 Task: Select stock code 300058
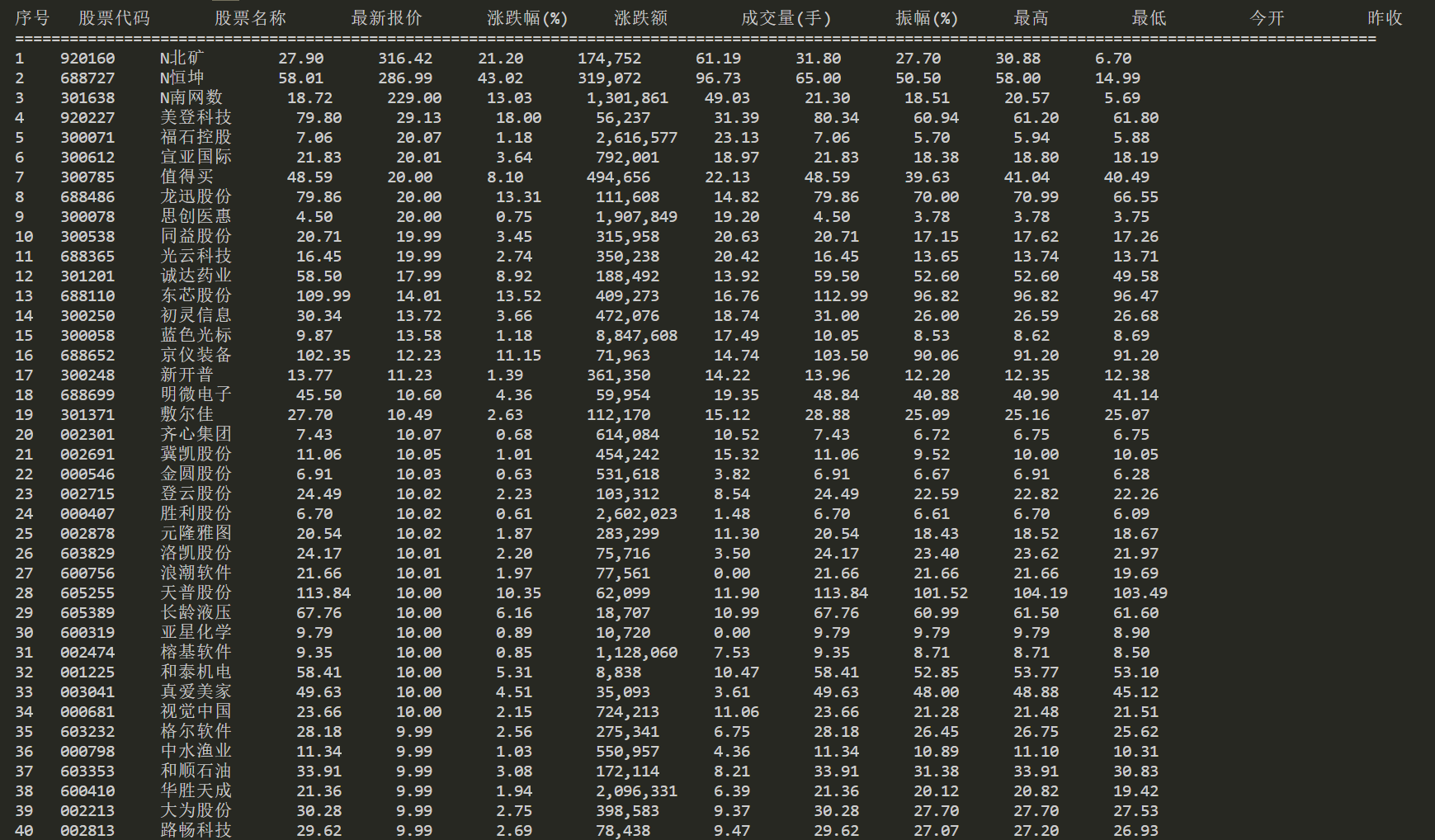click(x=87, y=336)
